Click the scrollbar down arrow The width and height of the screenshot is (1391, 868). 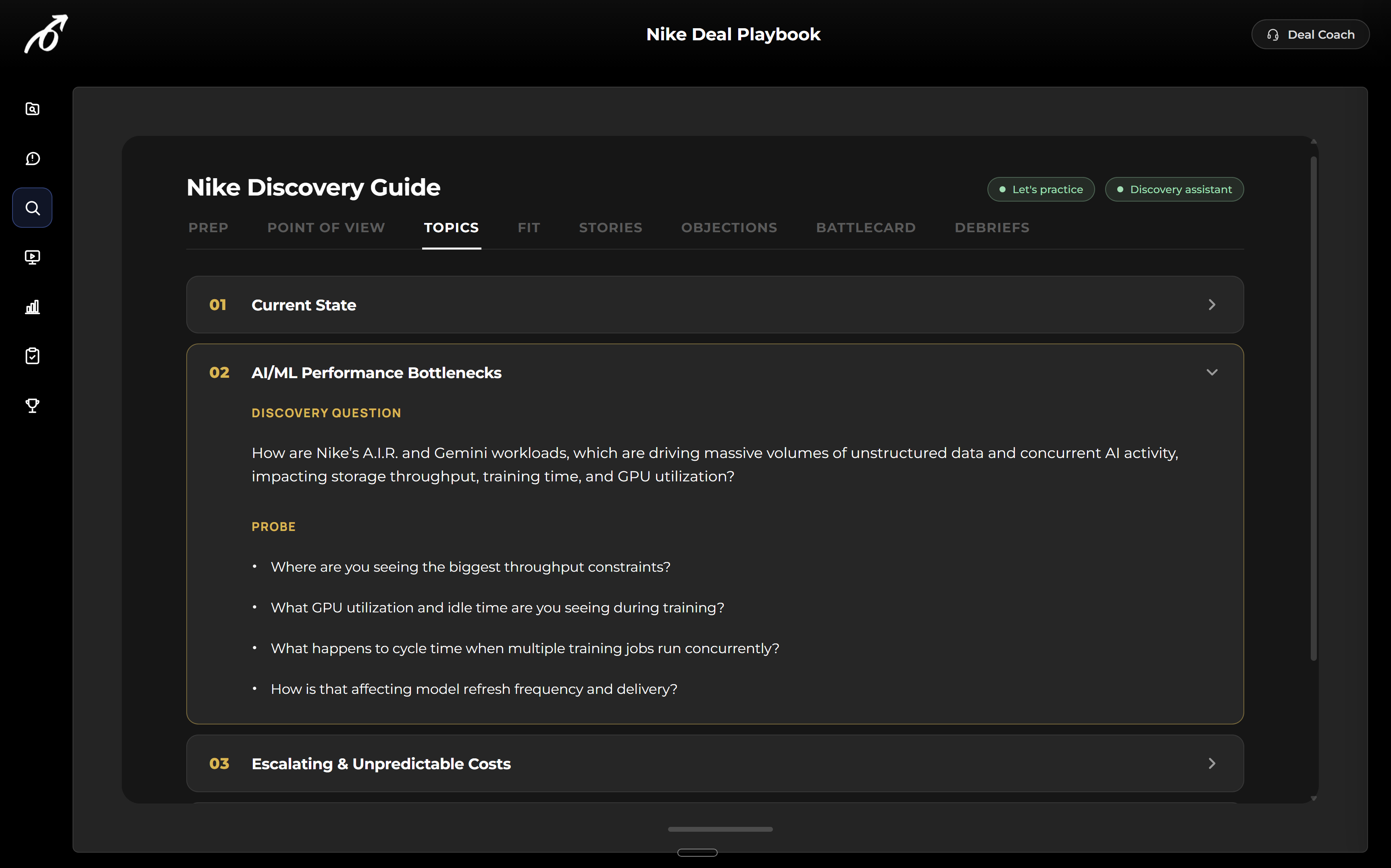(1314, 798)
